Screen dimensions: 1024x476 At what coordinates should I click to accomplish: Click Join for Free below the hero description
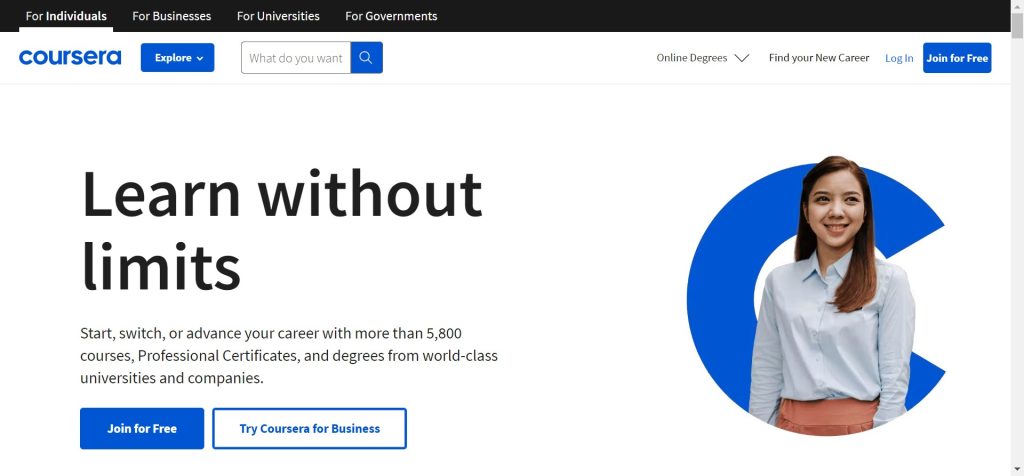pos(142,429)
